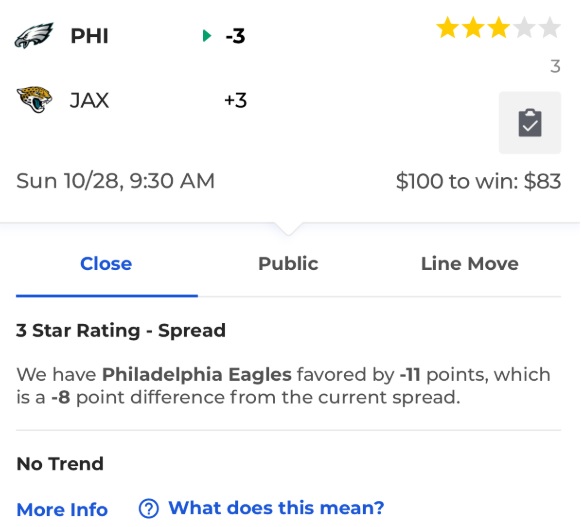Click the green arrow next to PHI spread
581x527 pixels.
tap(207, 36)
